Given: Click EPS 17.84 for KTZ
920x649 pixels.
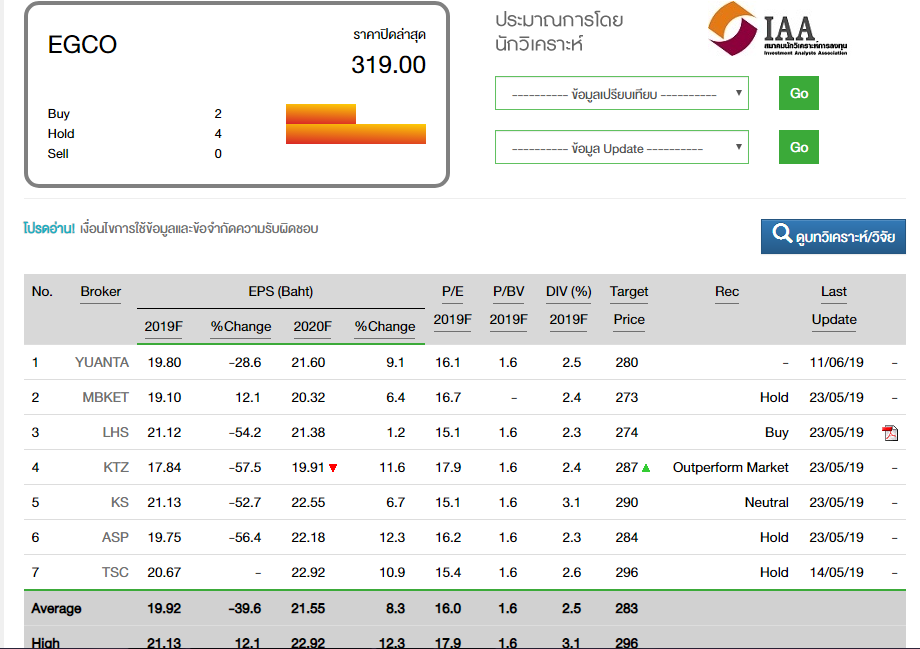Looking at the screenshot, I should pos(164,468).
